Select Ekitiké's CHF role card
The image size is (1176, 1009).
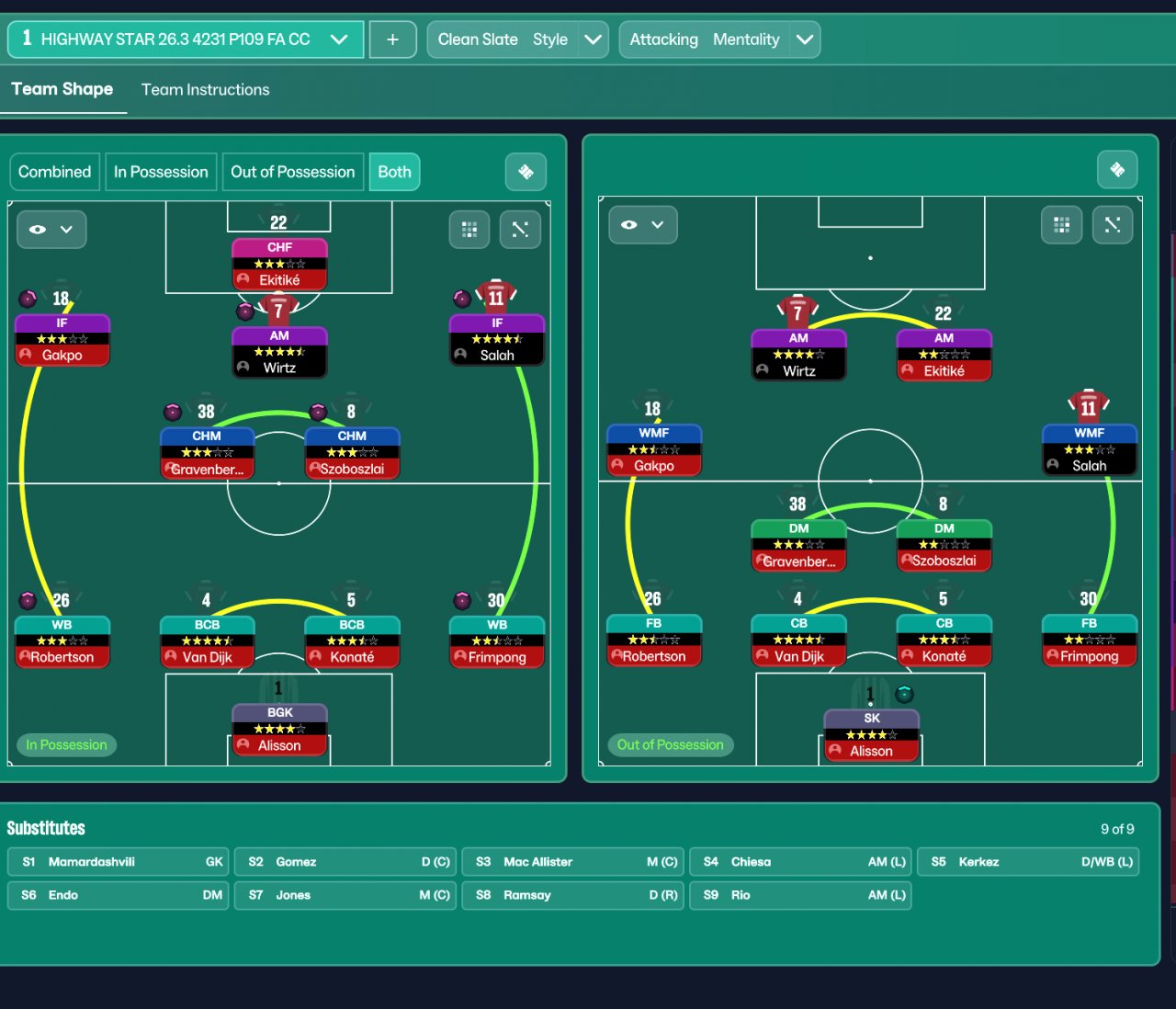[279, 265]
